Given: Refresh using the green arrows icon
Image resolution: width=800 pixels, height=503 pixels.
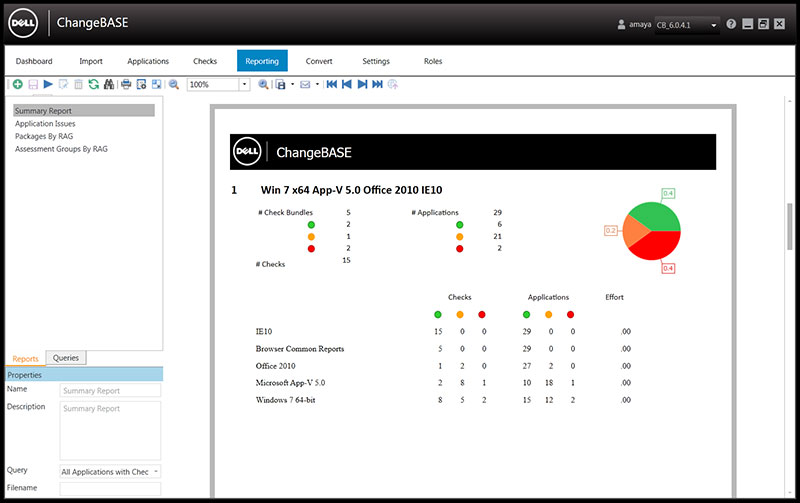Looking at the screenshot, I should coord(93,84).
